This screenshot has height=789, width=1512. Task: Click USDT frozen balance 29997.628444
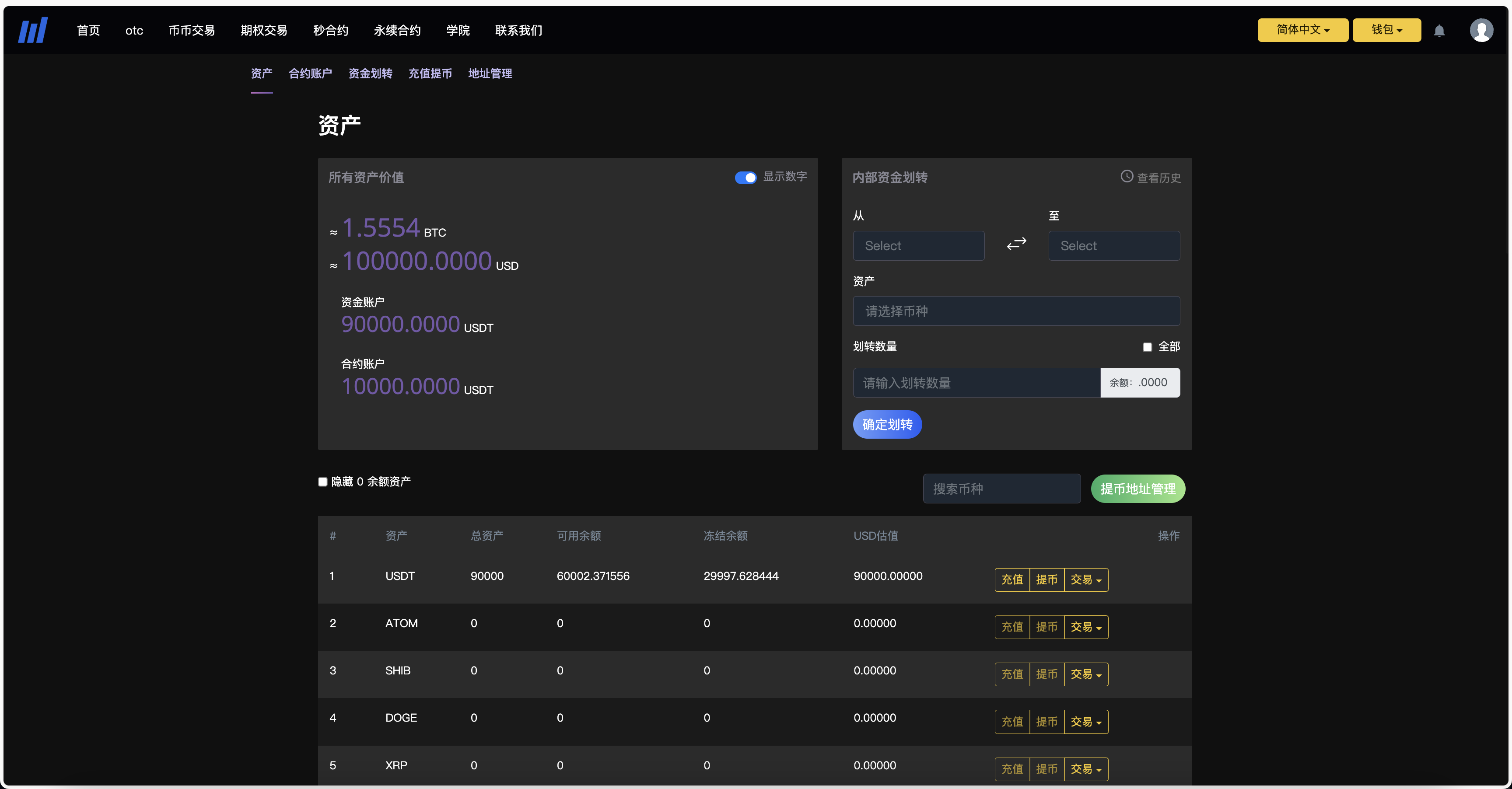pyautogui.click(x=741, y=576)
